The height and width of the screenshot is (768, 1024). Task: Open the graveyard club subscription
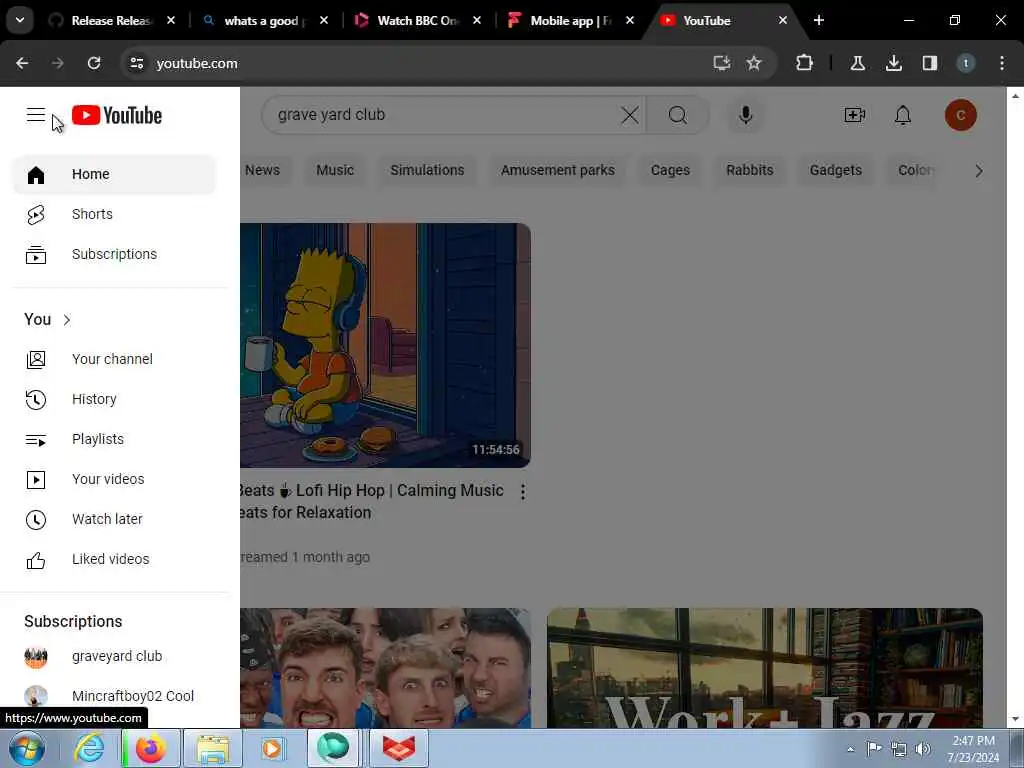114,656
